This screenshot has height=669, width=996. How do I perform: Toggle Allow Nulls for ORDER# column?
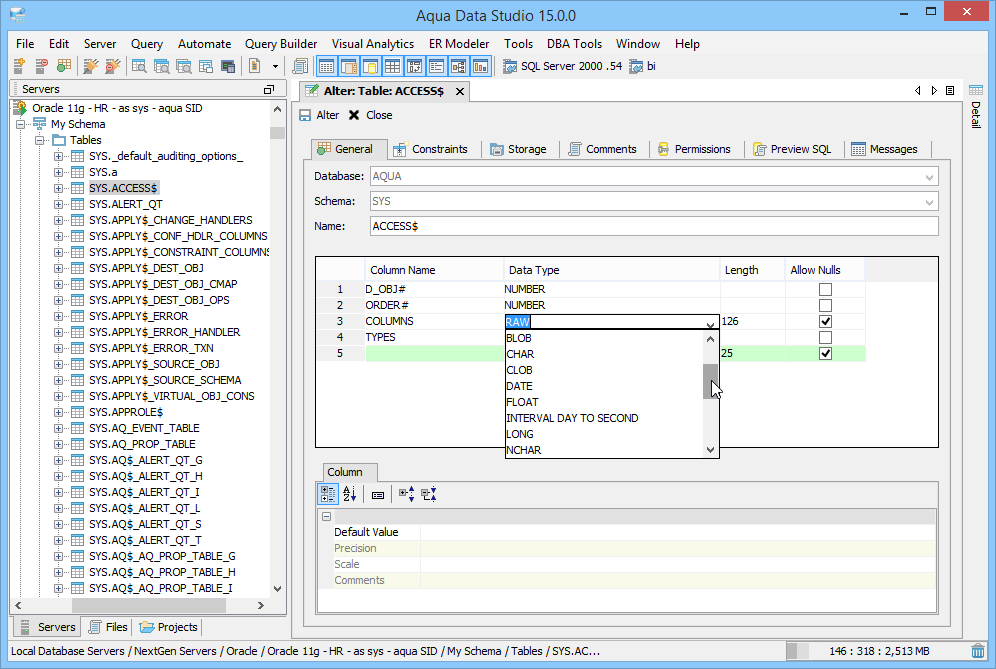825,306
